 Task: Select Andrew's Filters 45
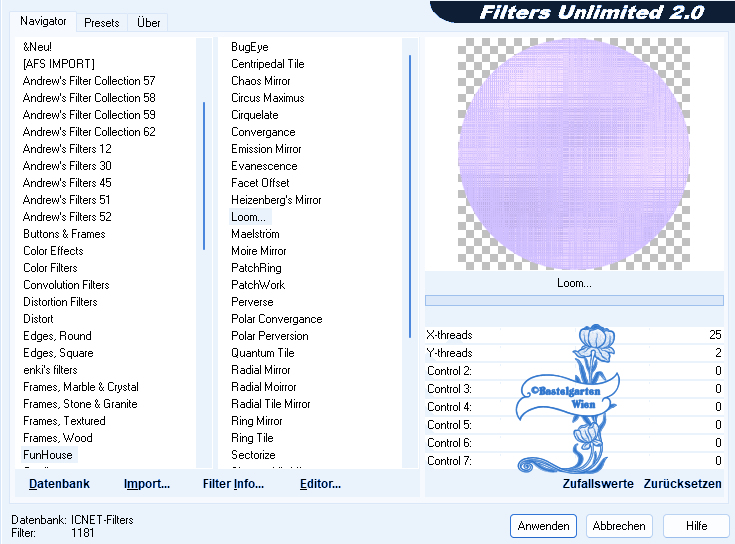click(67, 183)
